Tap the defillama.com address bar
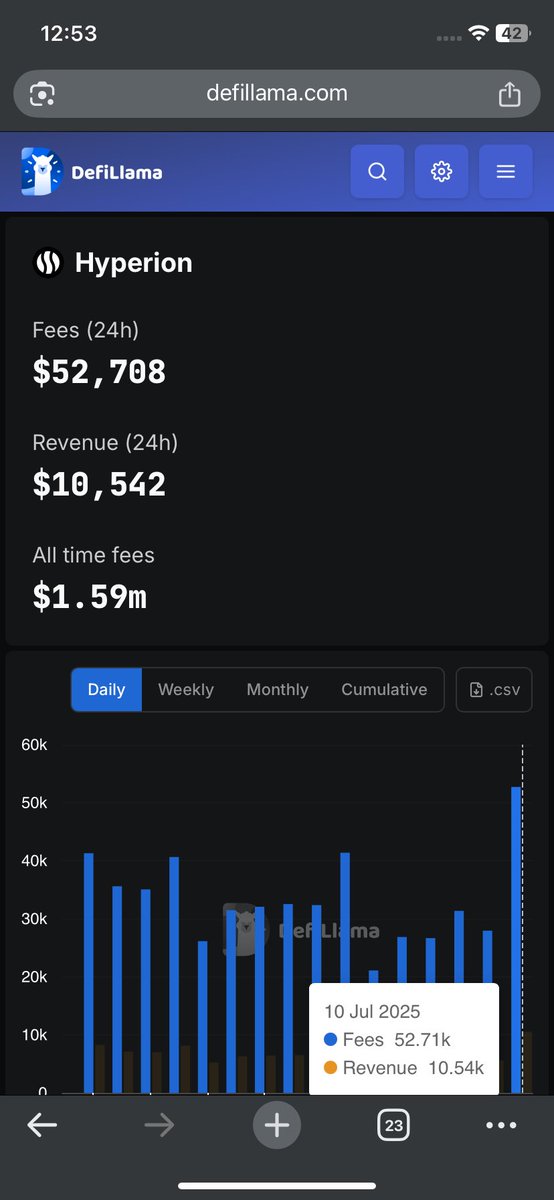 click(277, 94)
